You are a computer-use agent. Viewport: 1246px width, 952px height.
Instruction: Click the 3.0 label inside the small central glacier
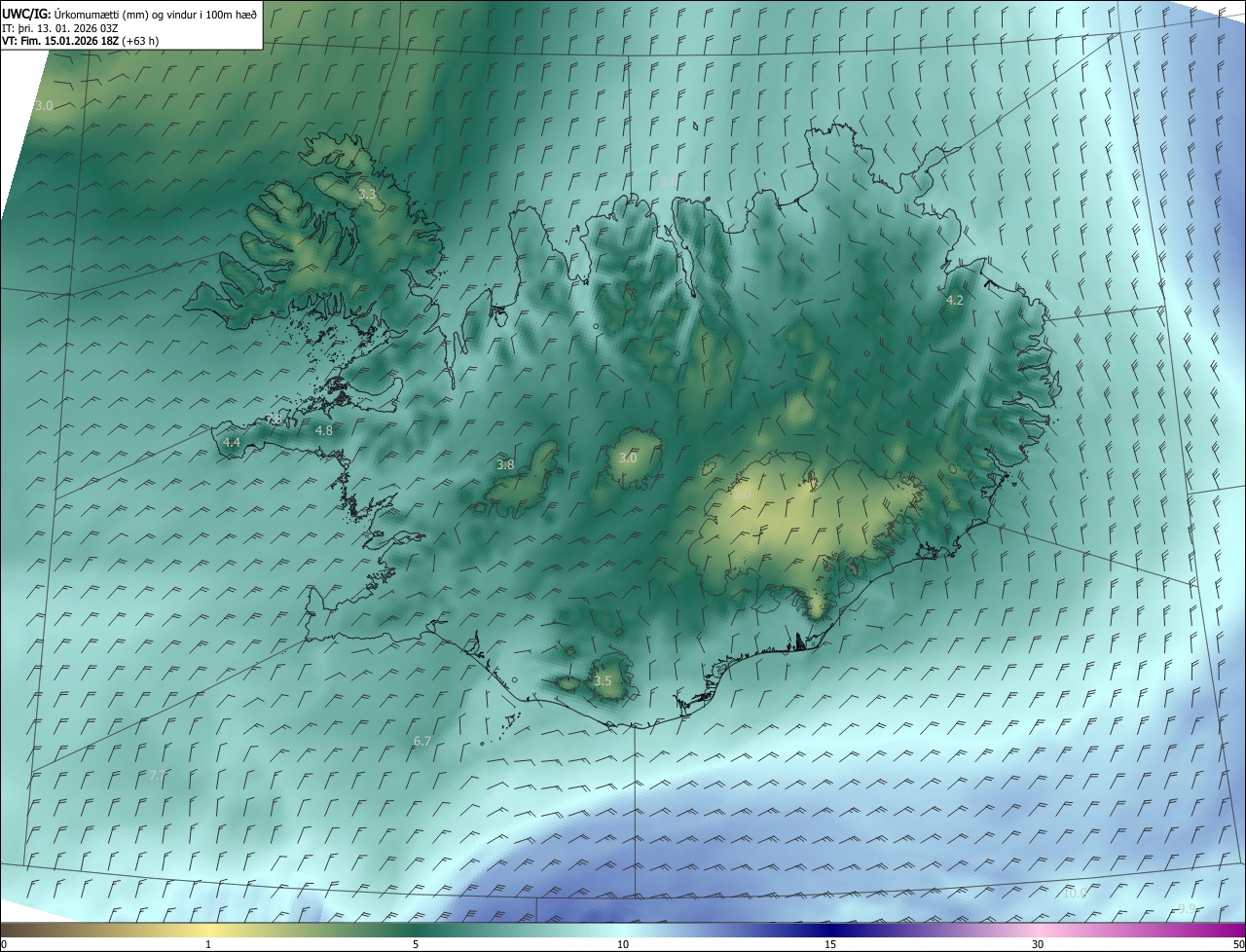pos(628,458)
